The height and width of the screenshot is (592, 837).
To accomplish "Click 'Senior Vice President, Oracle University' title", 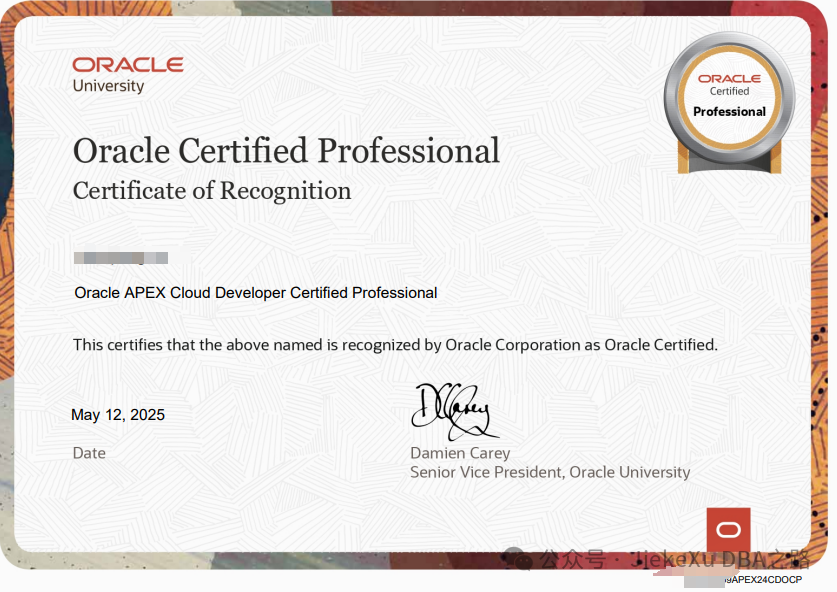I will click(x=550, y=472).
